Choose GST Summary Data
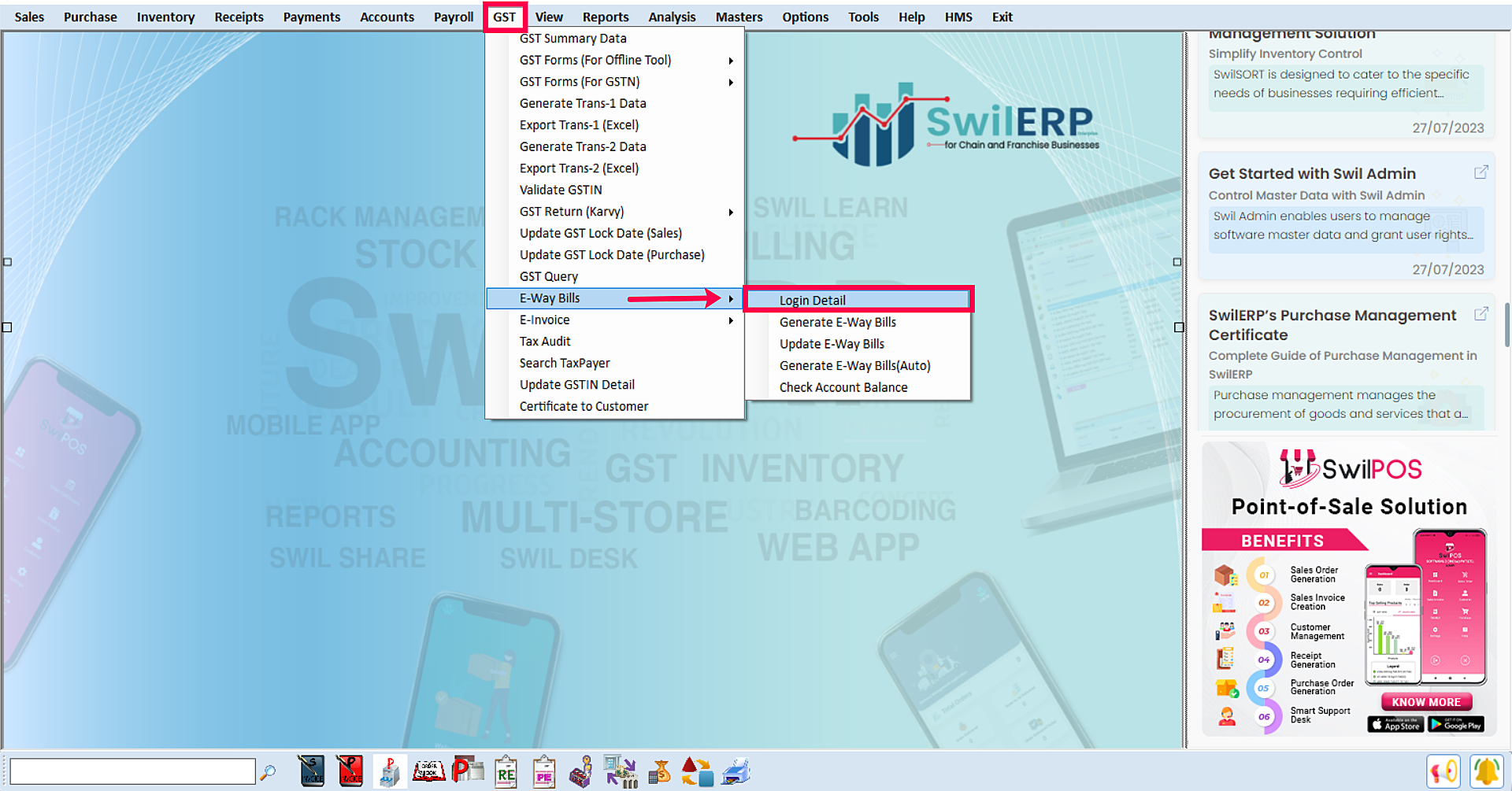 (x=614, y=39)
